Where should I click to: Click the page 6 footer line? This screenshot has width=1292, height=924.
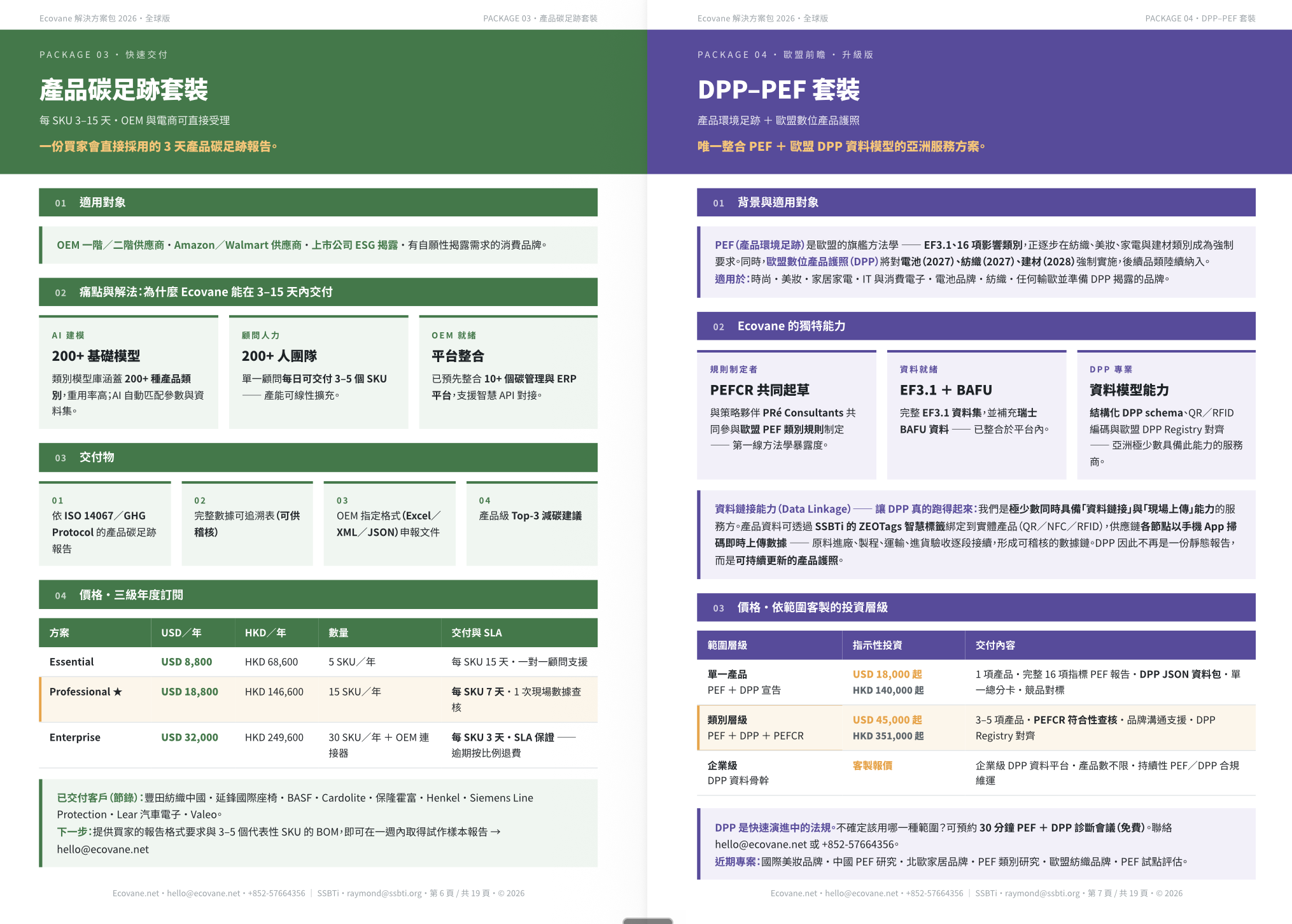(319, 893)
